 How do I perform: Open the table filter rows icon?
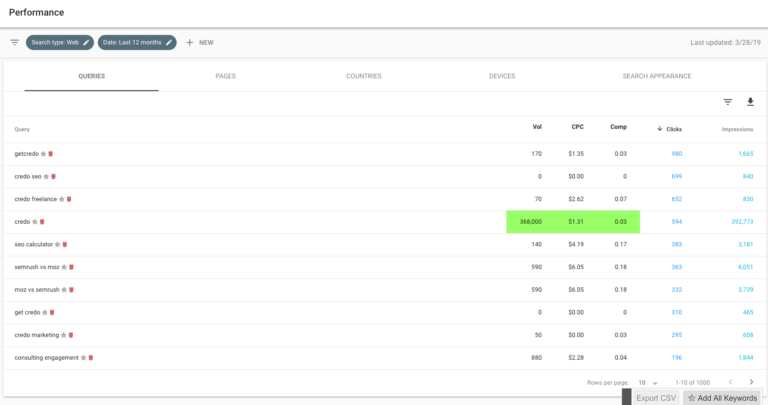pos(728,102)
